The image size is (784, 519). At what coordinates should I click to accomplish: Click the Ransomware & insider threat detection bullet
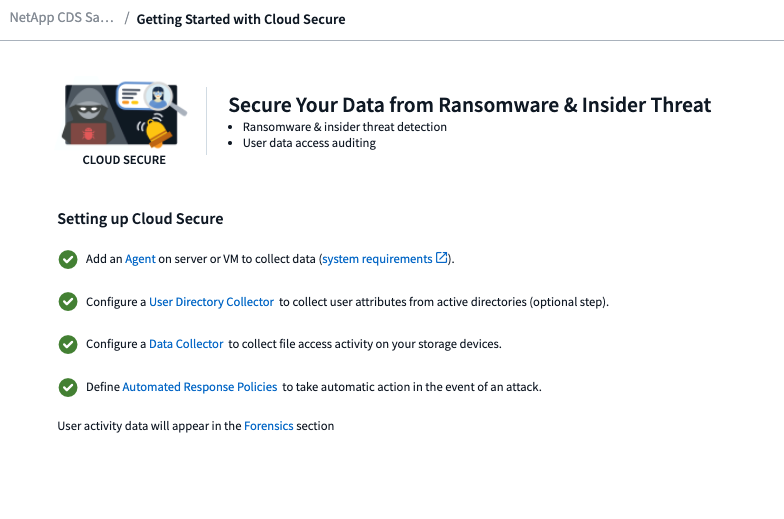pyautogui.click(x=345, y=127)
